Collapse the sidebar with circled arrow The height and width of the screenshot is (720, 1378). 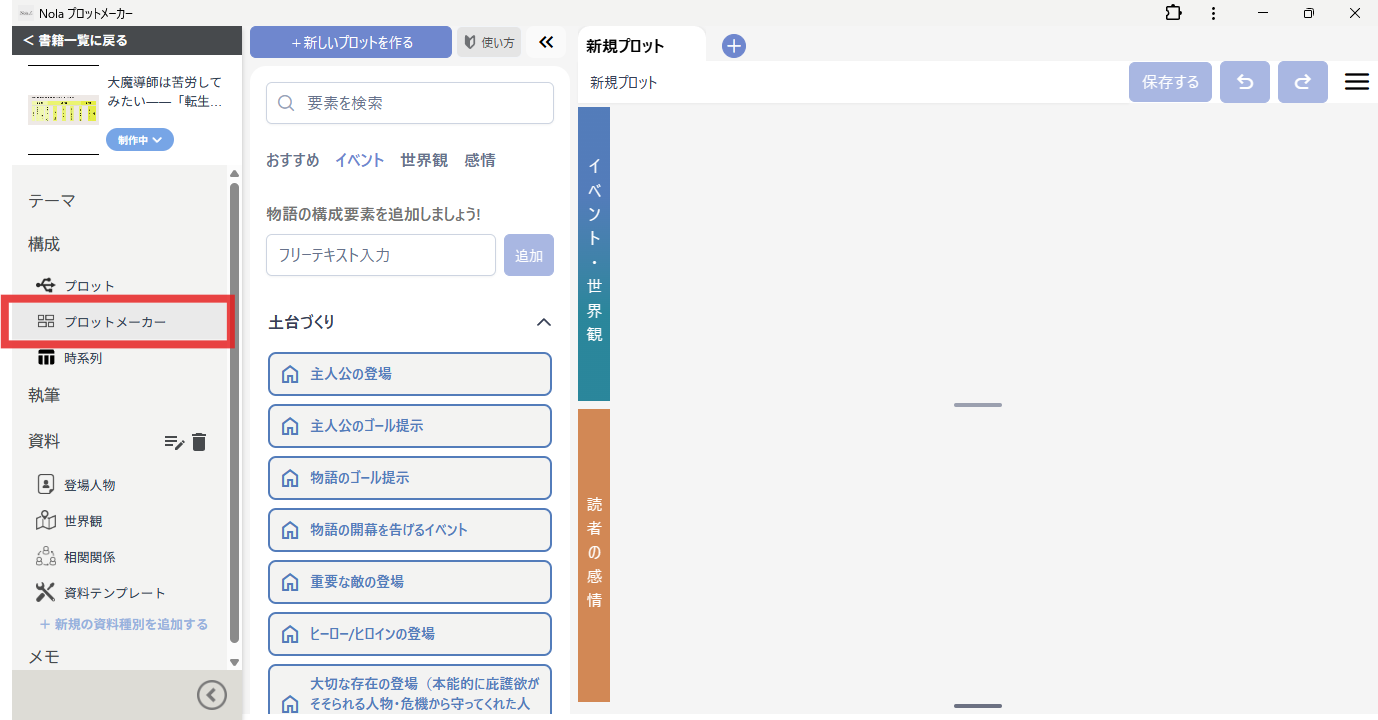point(212,695)
